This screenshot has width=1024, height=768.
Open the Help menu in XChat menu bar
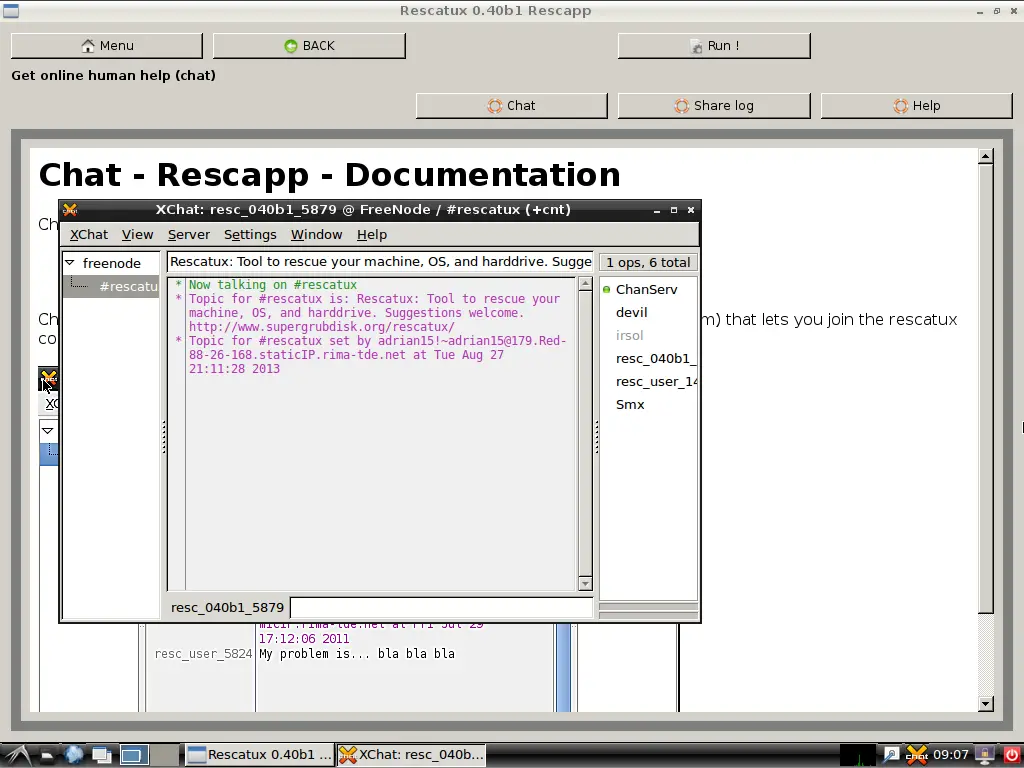(x=372, y=234)
